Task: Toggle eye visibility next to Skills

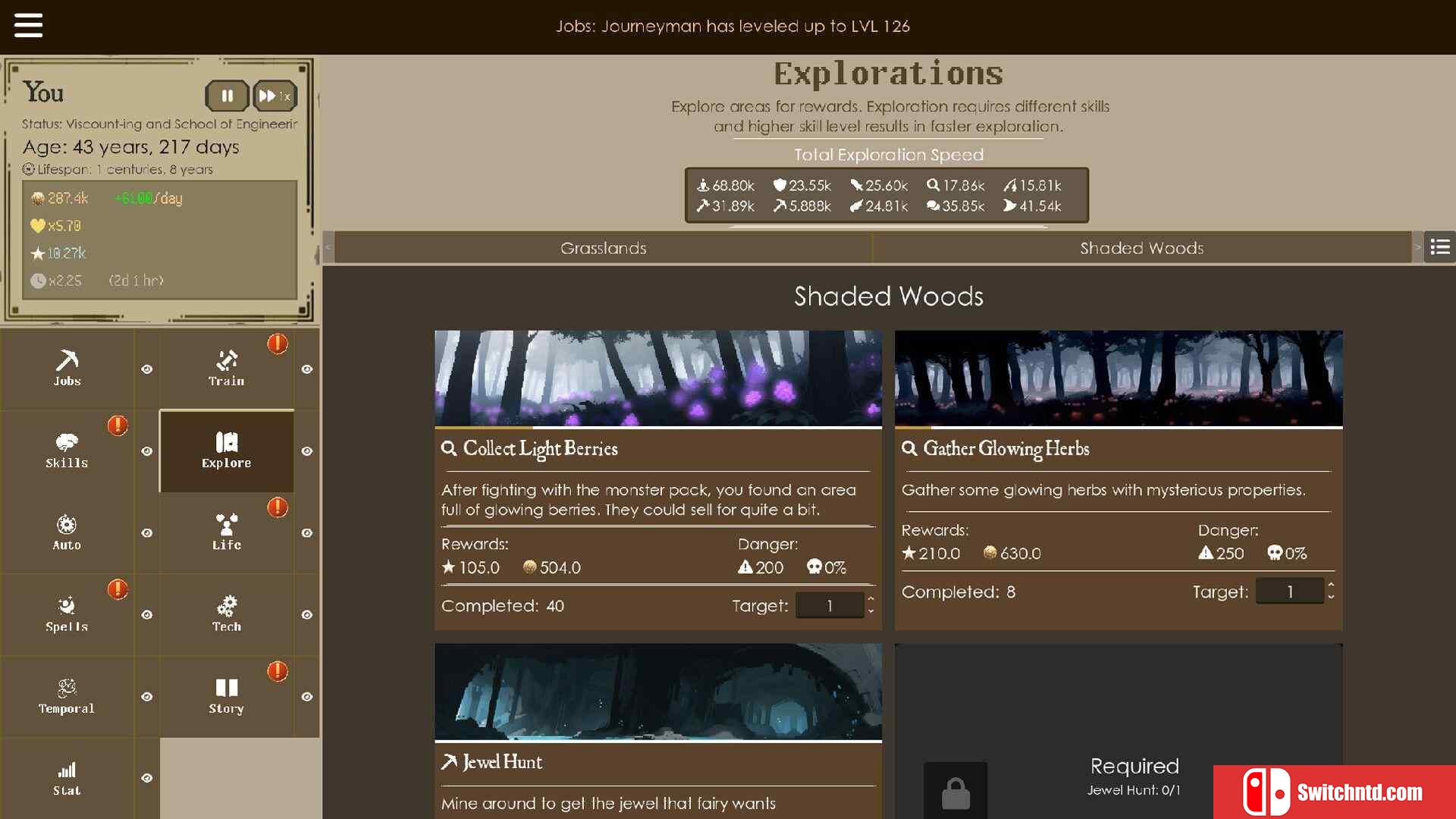Action: point(147,451)
